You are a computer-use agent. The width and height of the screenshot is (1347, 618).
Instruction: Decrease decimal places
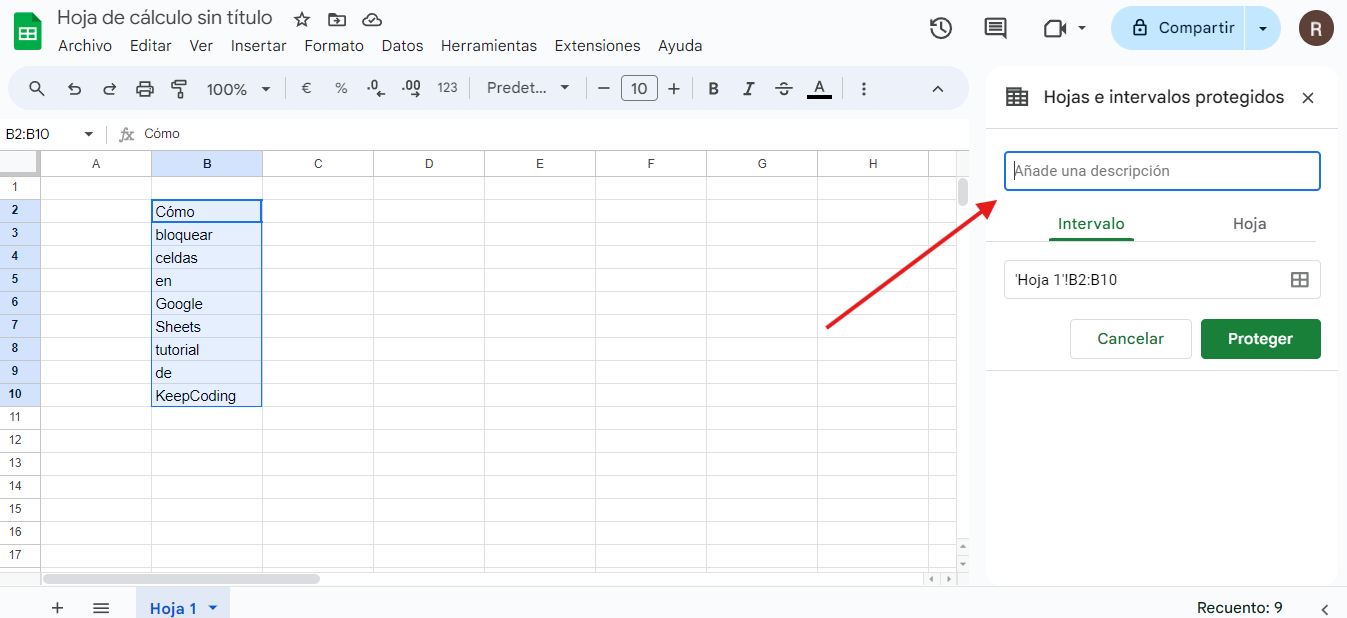[x=376, y=88]
